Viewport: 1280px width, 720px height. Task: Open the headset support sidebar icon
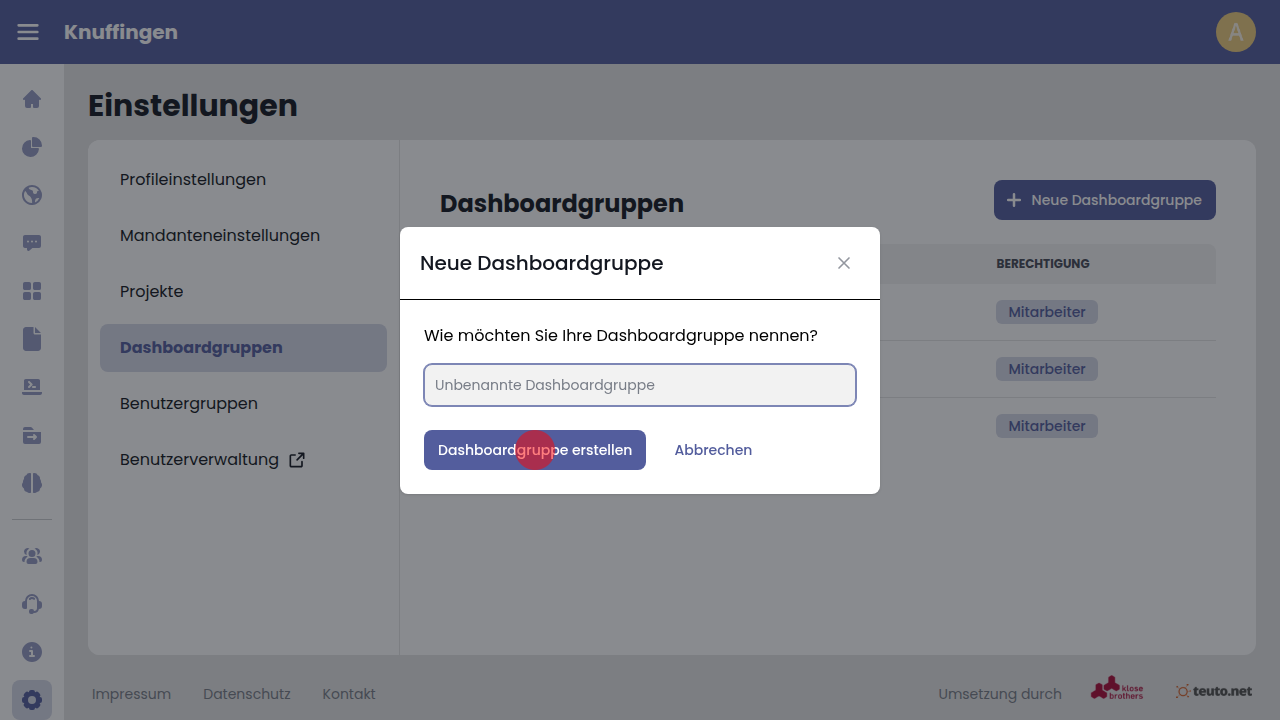pyautogui.click(x=32, y=604)
